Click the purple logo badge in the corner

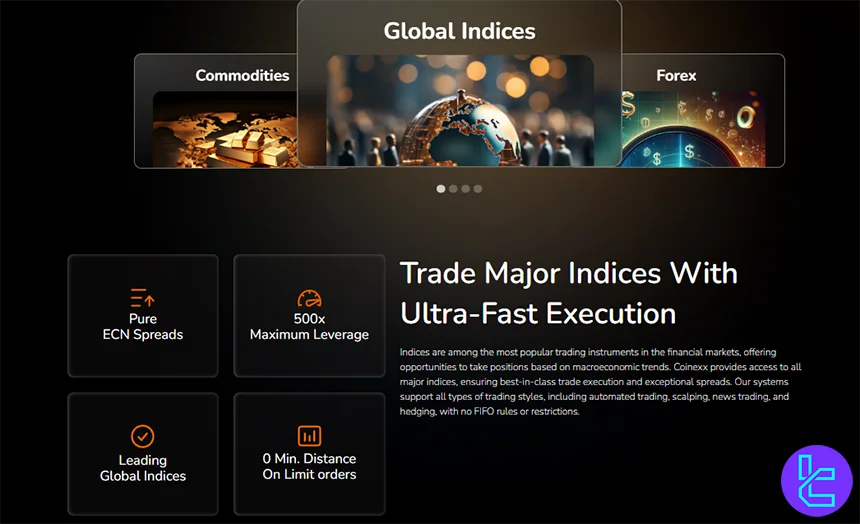[817, 481]
